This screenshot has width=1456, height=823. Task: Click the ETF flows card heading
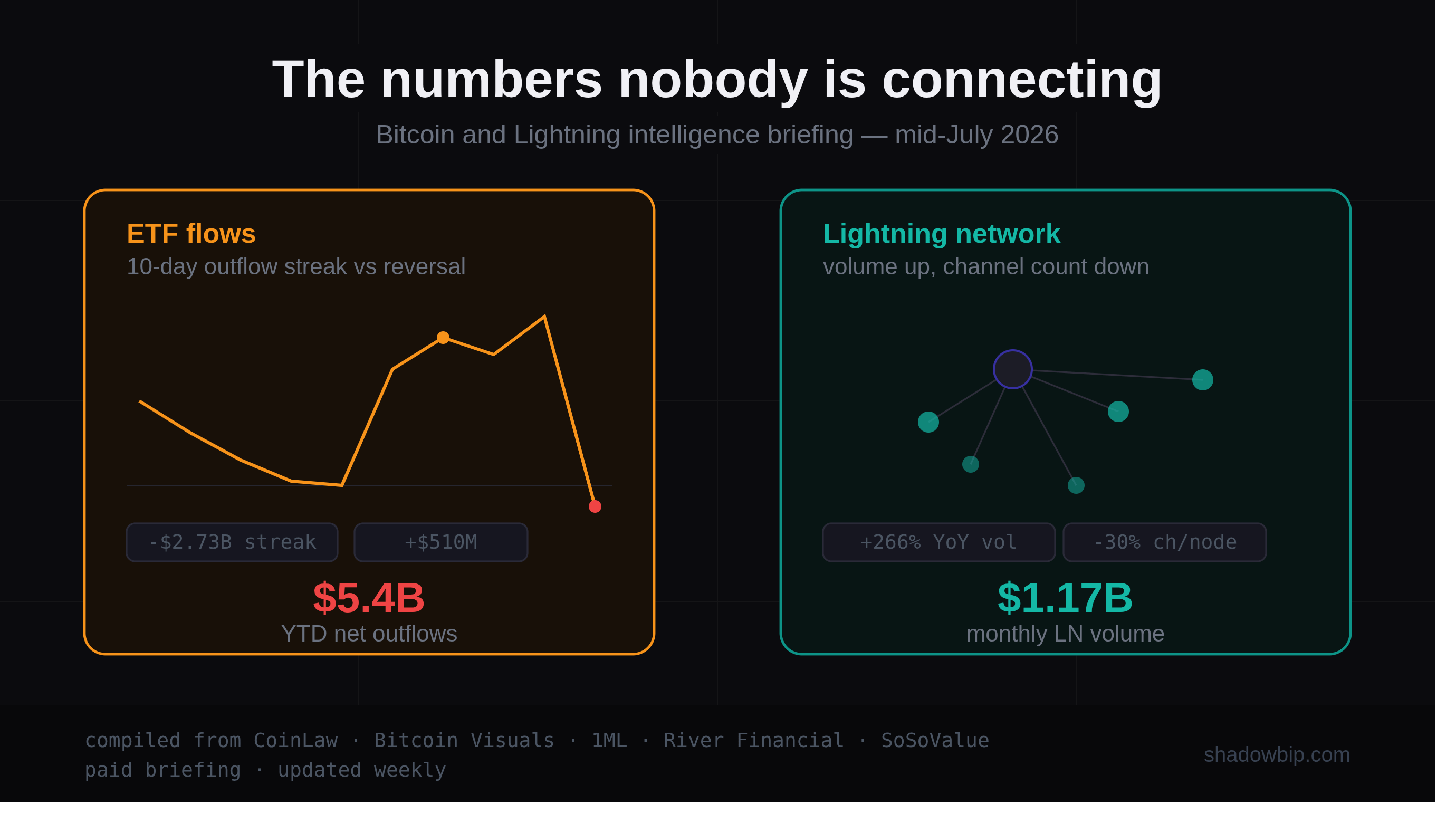coord(191,233)
